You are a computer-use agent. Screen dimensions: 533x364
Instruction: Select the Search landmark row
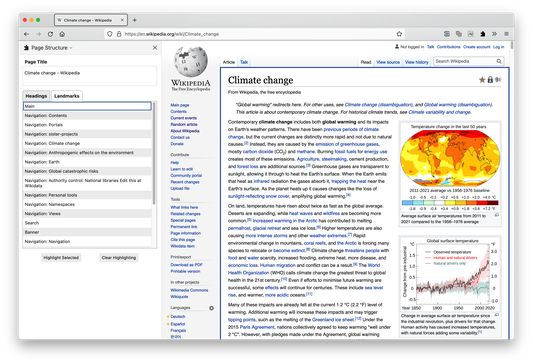tap(87, 223)
